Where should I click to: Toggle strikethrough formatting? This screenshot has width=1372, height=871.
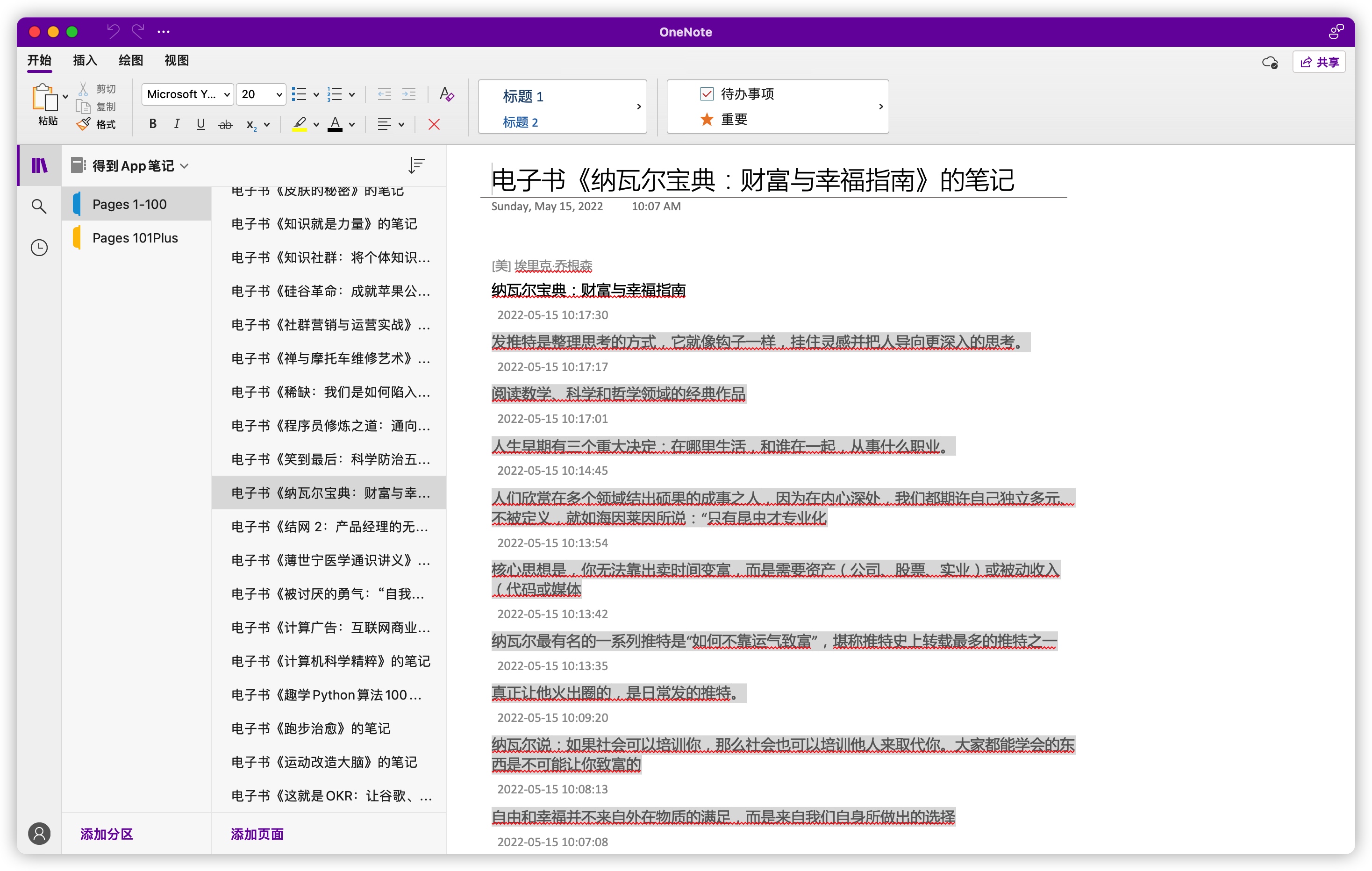226,124
